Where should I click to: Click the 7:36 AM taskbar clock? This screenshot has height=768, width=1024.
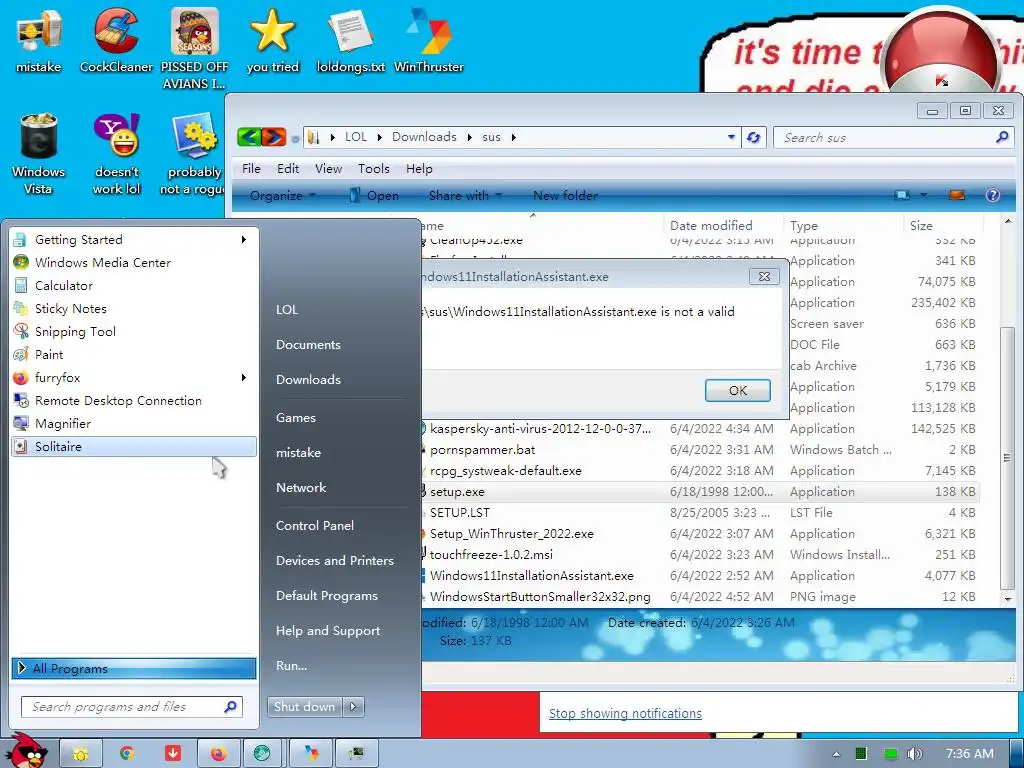[970, 754]
